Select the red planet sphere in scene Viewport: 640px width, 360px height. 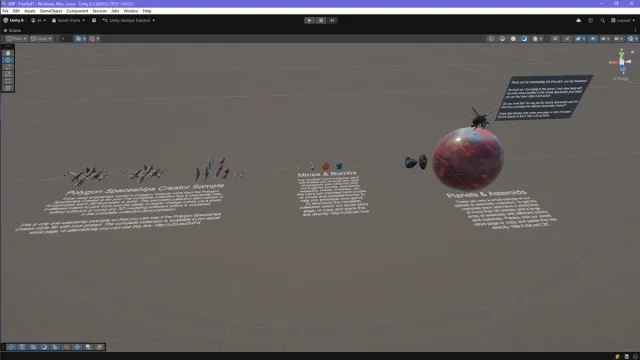468,159
